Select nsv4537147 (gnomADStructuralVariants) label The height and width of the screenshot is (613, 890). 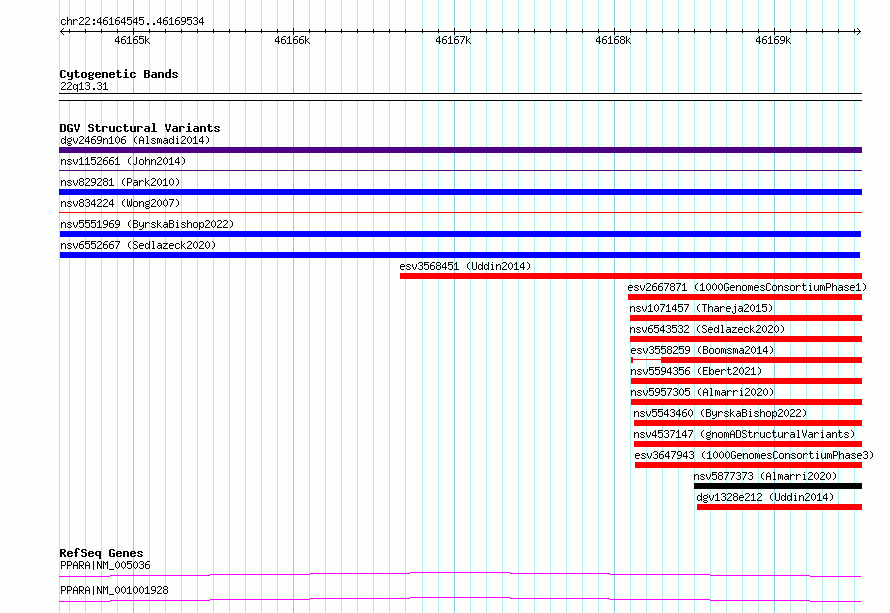744,434
